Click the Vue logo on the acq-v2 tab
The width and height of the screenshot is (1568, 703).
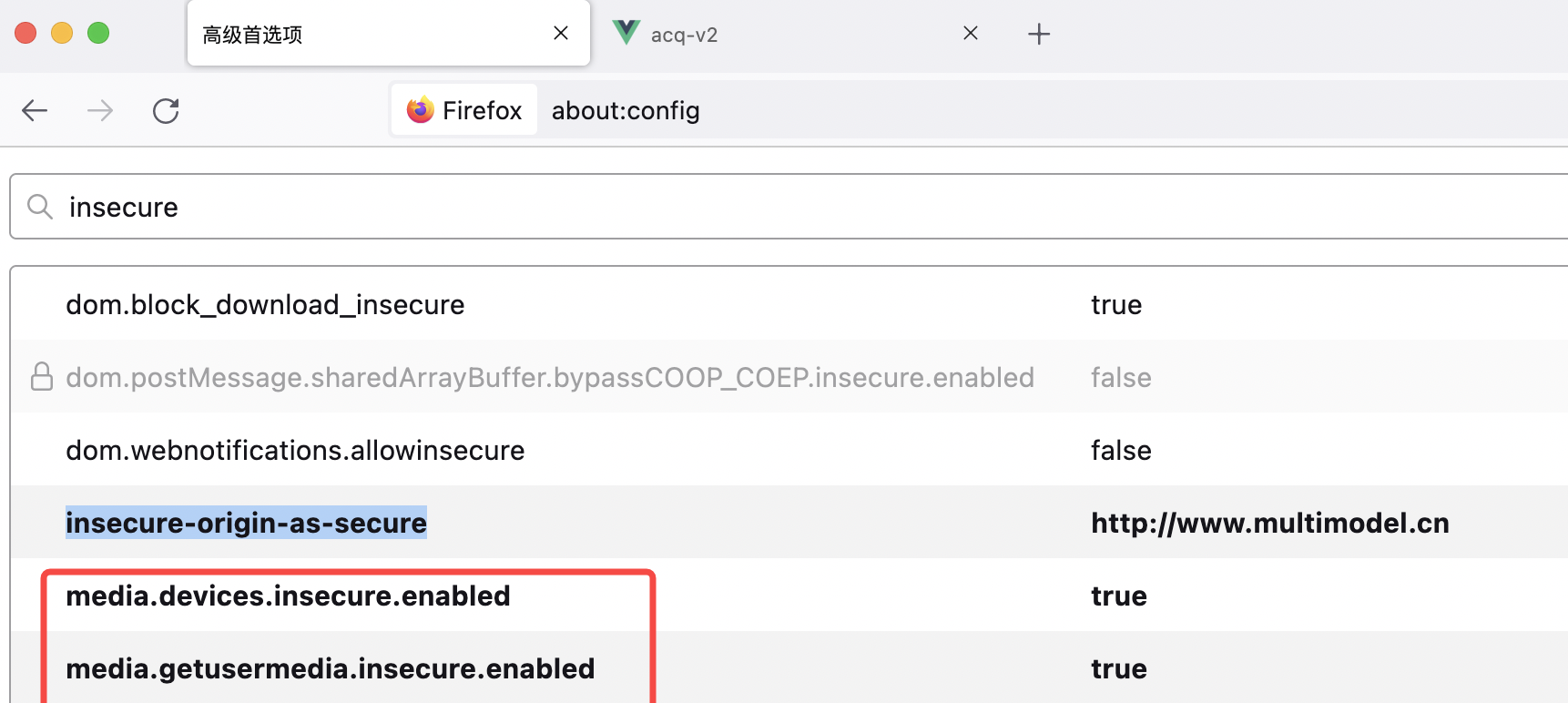click(x=626, y=32)
